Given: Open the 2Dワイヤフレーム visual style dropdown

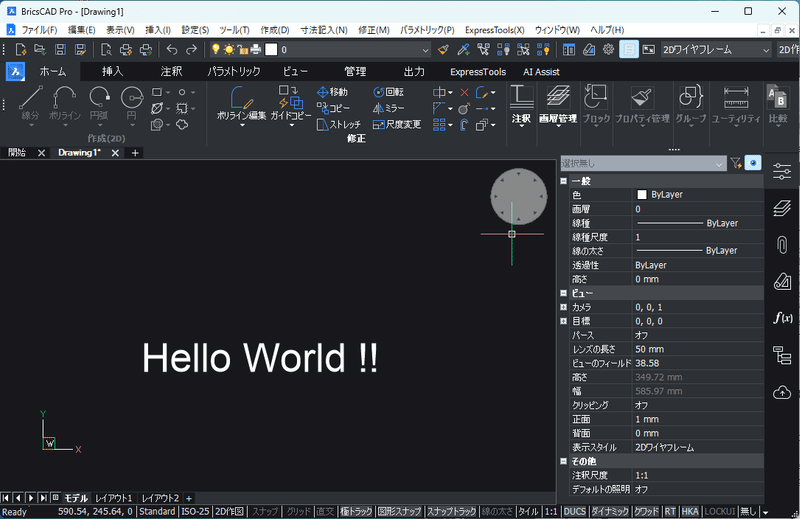Looking at the screenshot, I should [765, 50].
